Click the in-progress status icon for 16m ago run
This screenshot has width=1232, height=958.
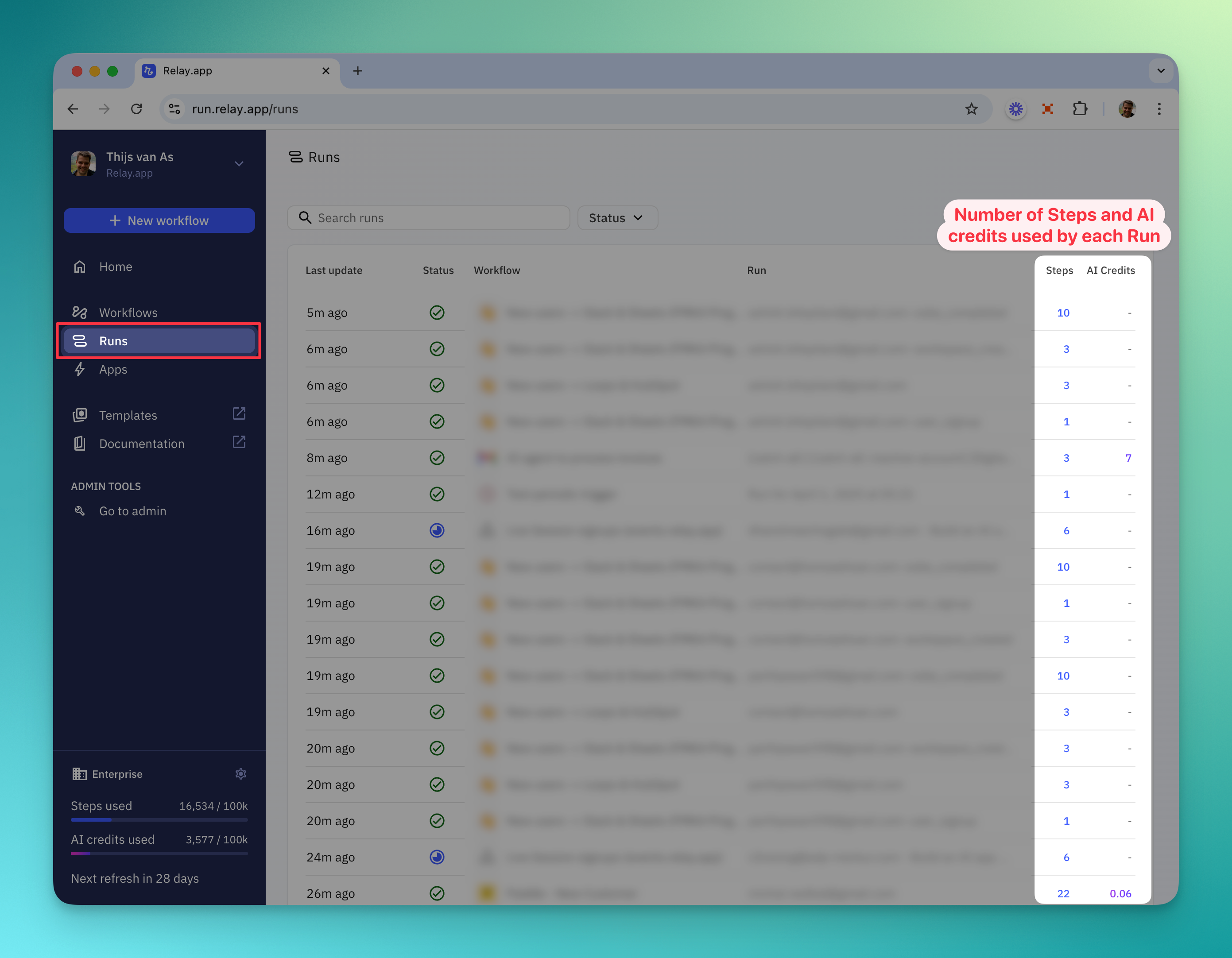point(437,531)
